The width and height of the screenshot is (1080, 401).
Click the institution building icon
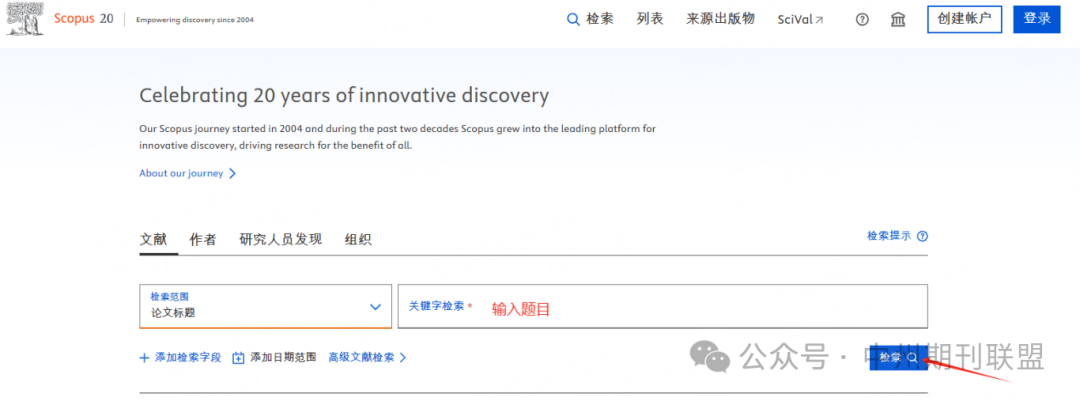tap(898, 19)
